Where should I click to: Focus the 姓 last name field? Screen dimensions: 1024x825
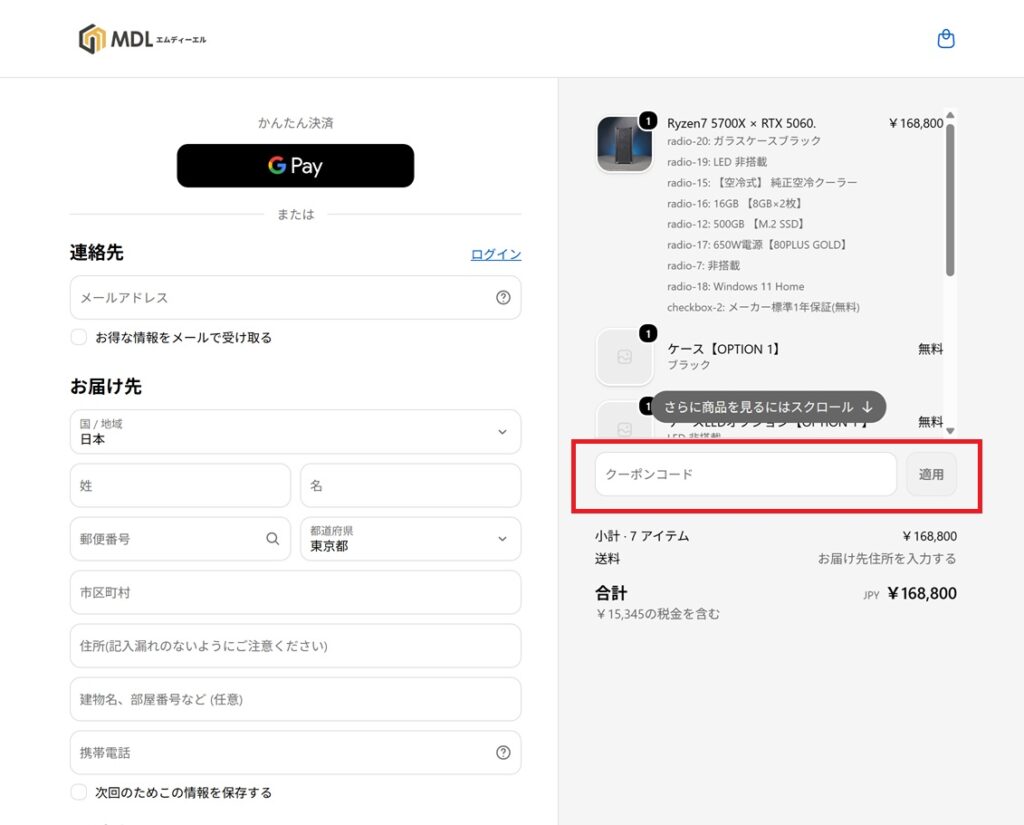pyautogui.click(x=180, y=485)
